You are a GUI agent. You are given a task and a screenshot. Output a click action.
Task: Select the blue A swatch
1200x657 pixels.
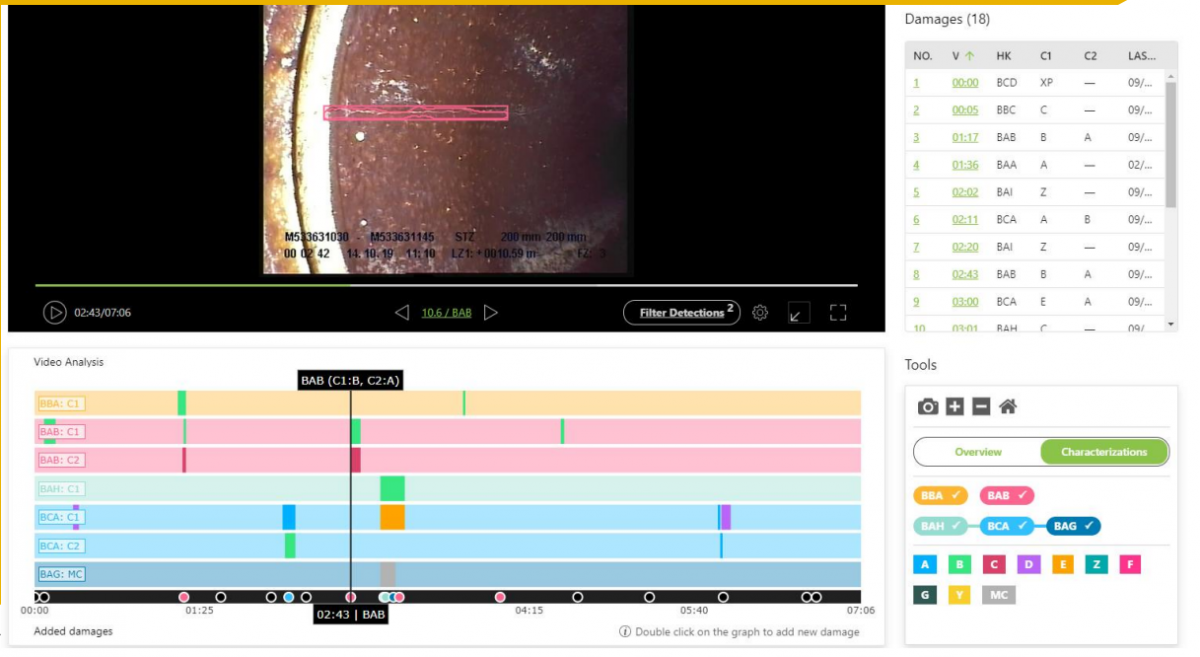(x=925, y=565)
